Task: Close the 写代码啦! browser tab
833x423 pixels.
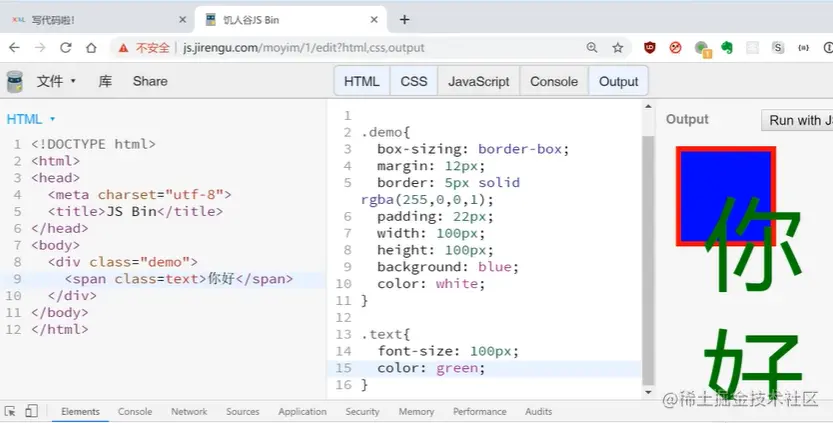Action: click(182, 20)
